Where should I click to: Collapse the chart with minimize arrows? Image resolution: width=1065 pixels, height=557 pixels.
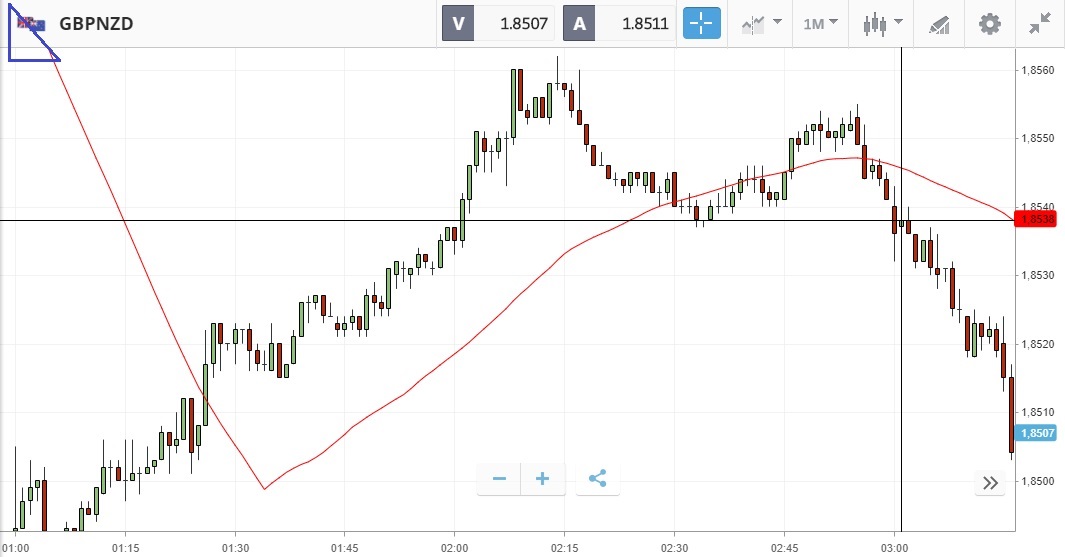(x=1040, y=23)
